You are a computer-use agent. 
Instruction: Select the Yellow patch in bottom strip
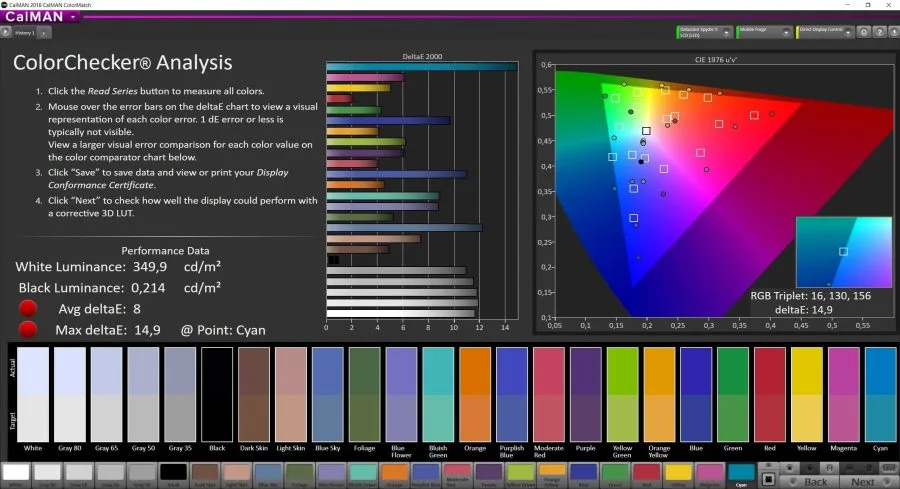tap(678, 473)
